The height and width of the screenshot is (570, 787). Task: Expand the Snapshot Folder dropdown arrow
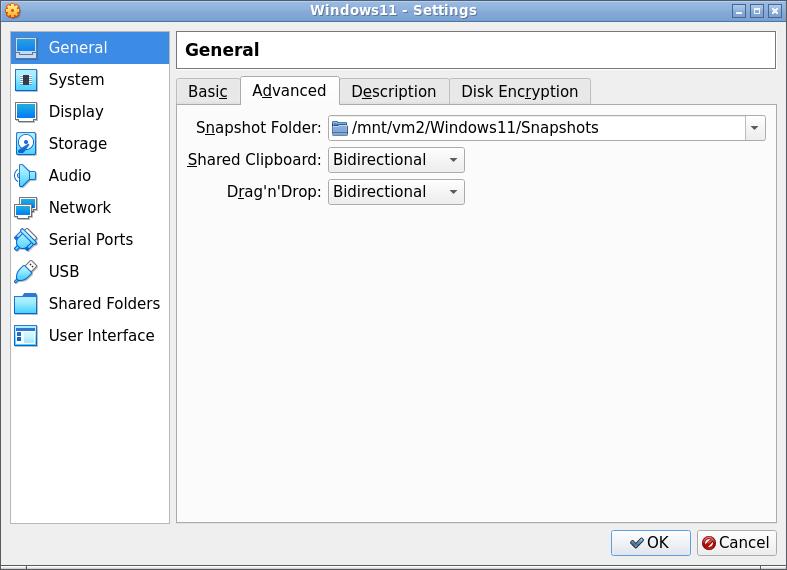click(754, 128)
